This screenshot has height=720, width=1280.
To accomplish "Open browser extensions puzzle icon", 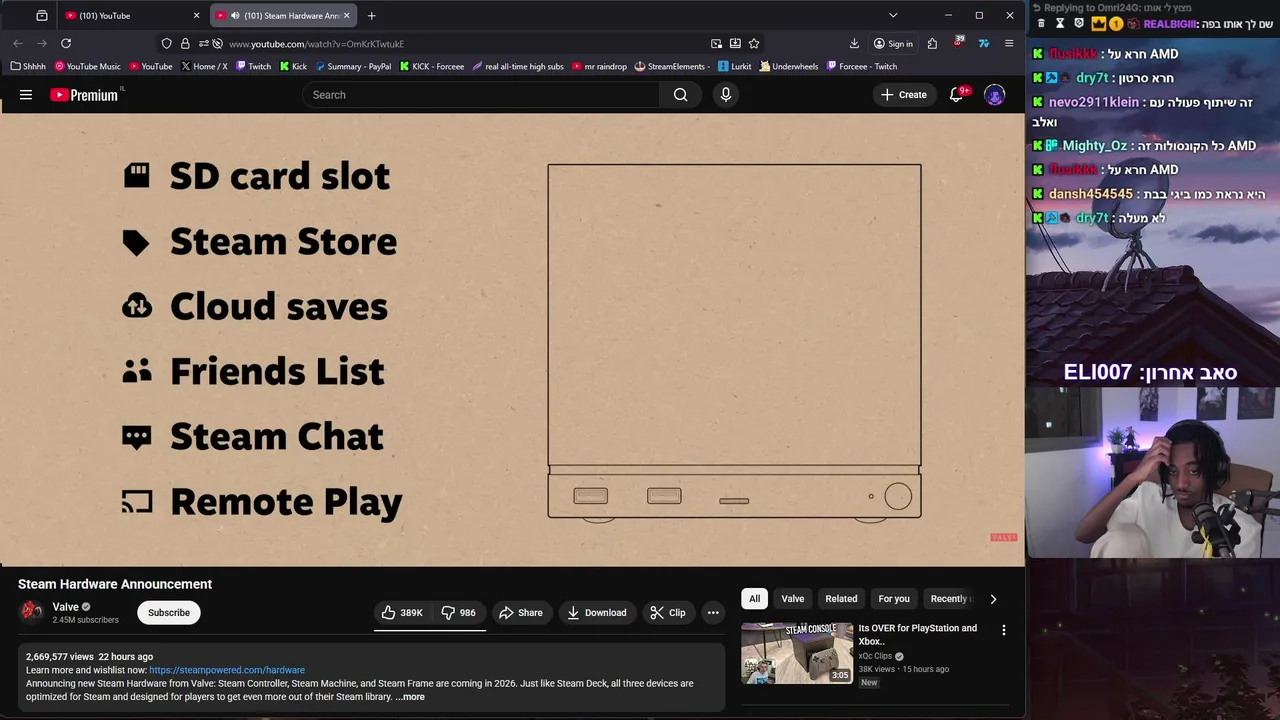I will click(932, 43).
